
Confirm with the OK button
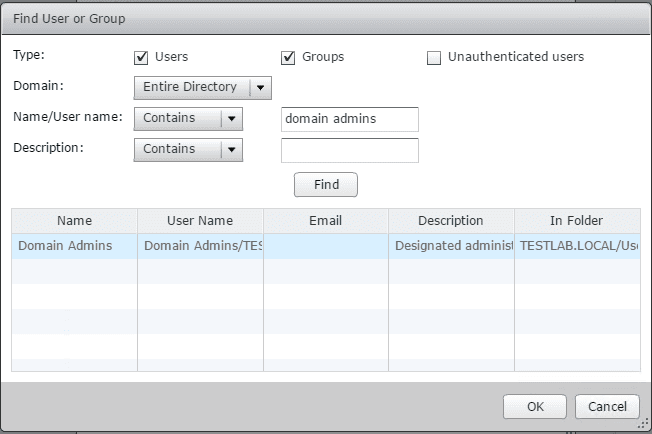535,406
